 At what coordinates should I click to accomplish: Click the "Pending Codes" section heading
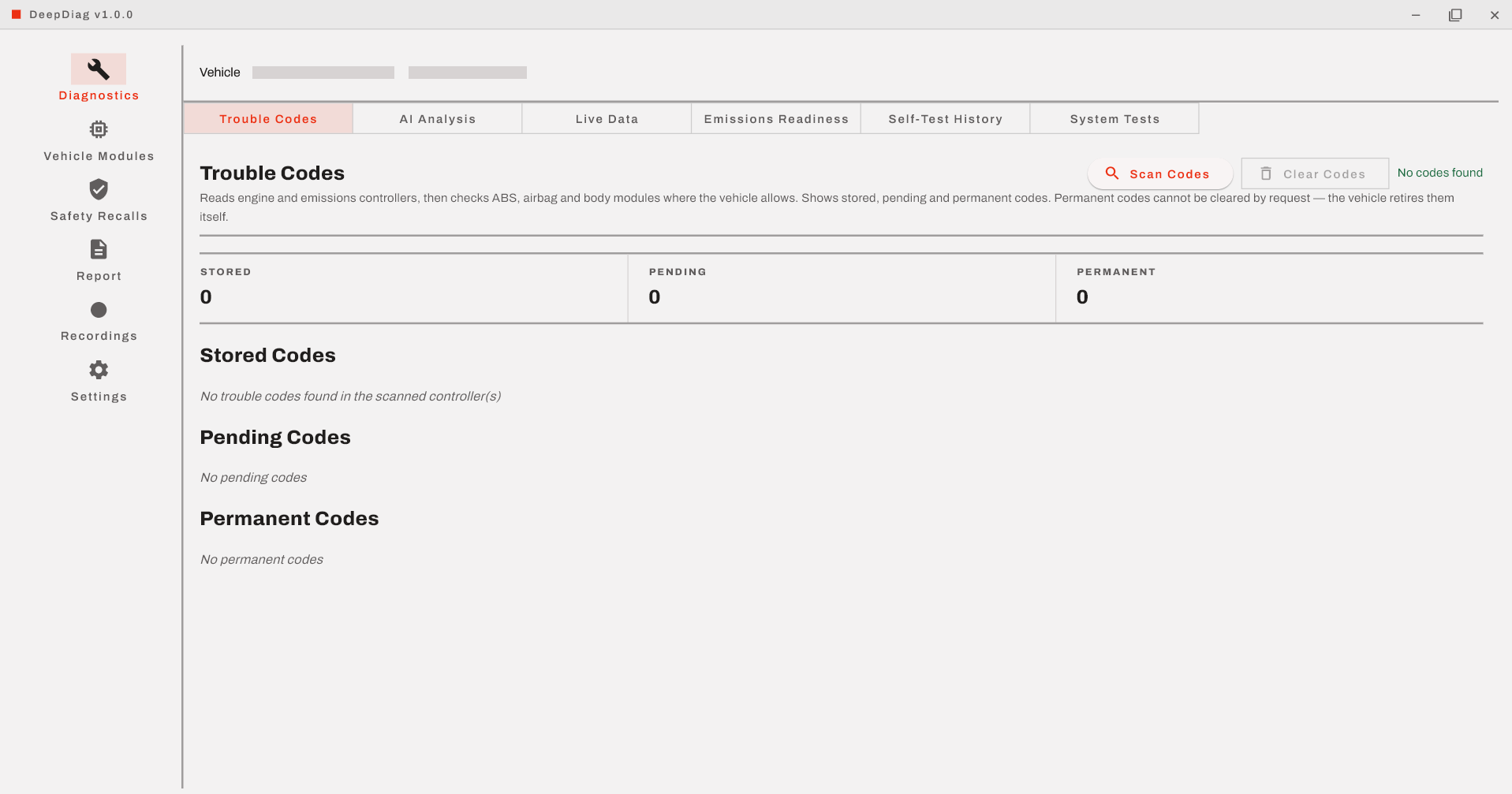point(275,437)
